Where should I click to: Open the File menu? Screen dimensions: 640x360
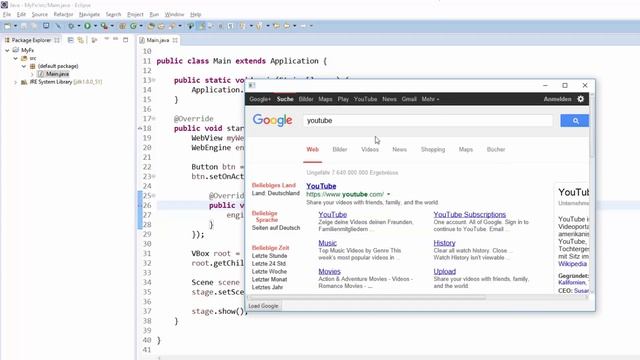[7, 14]
